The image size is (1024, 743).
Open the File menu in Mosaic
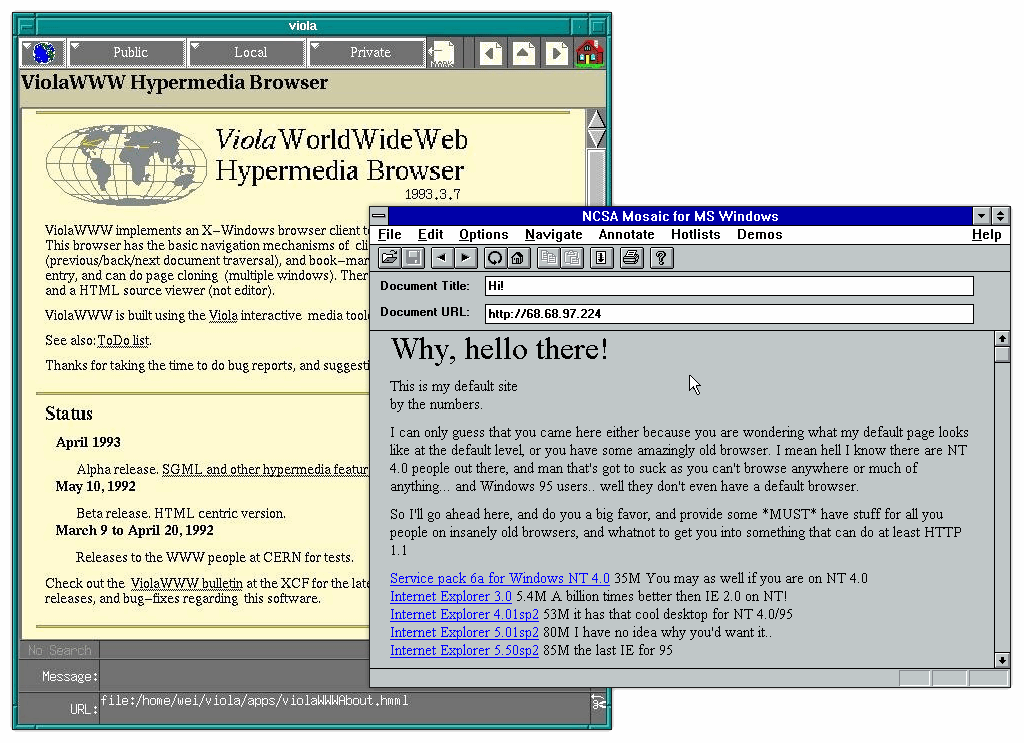pyautogui.click(x=390, y=234)
